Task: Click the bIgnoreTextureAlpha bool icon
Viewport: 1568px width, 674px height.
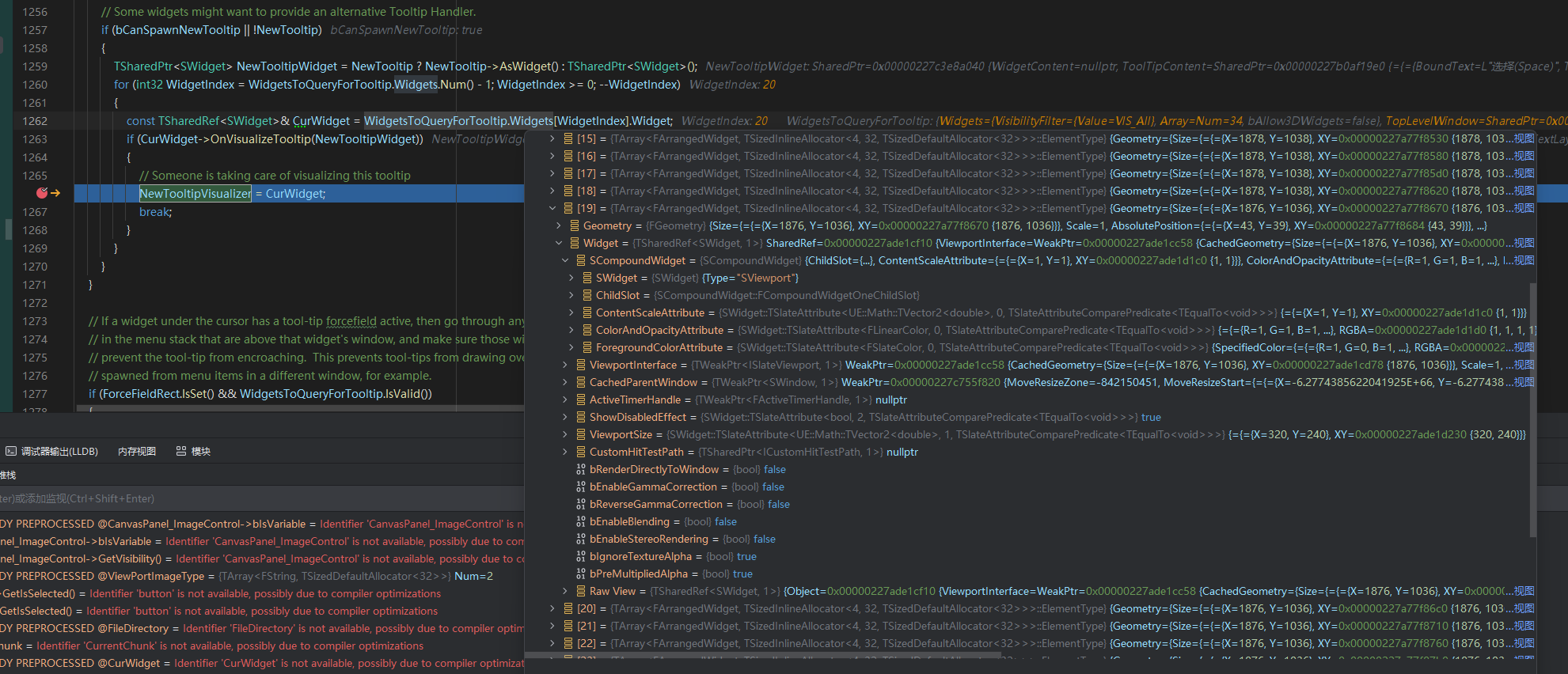Action: point(581,556)
